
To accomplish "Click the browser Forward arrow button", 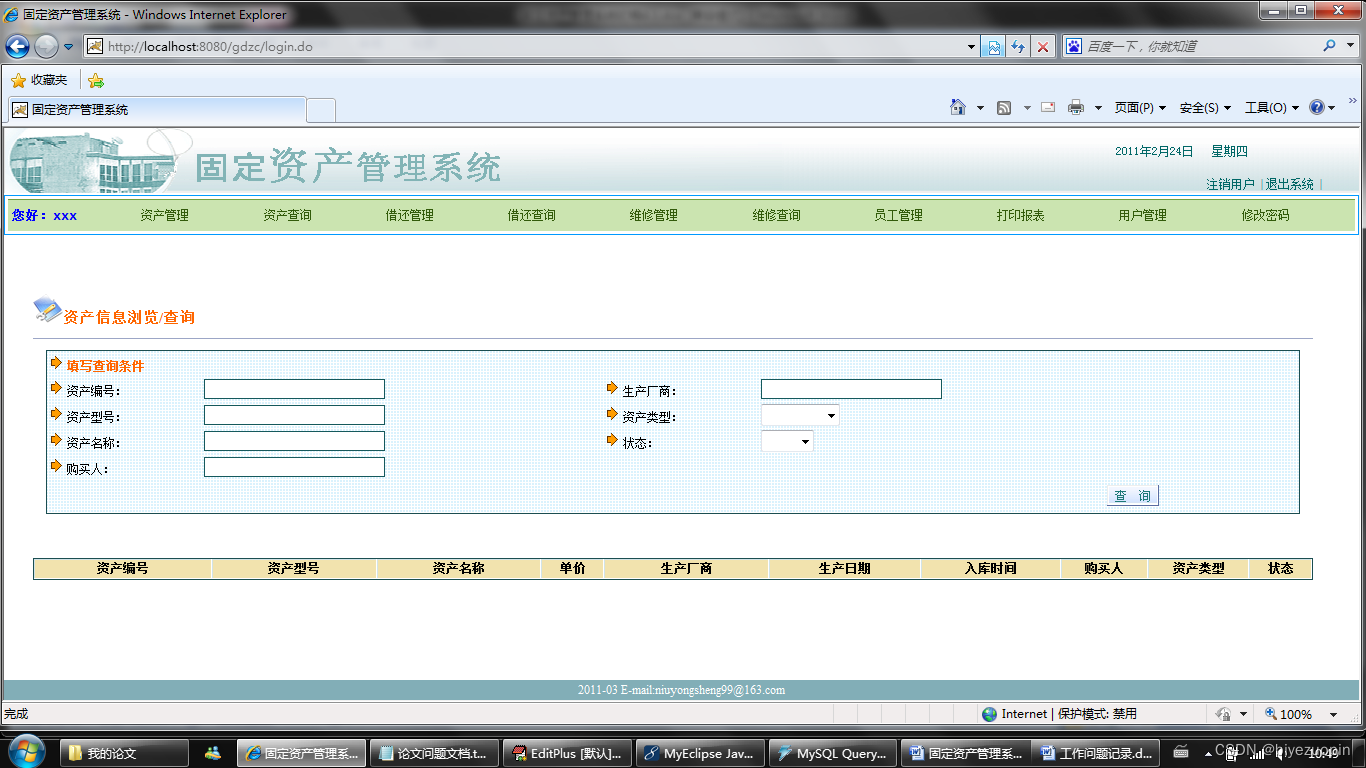I will click(46, 46).
